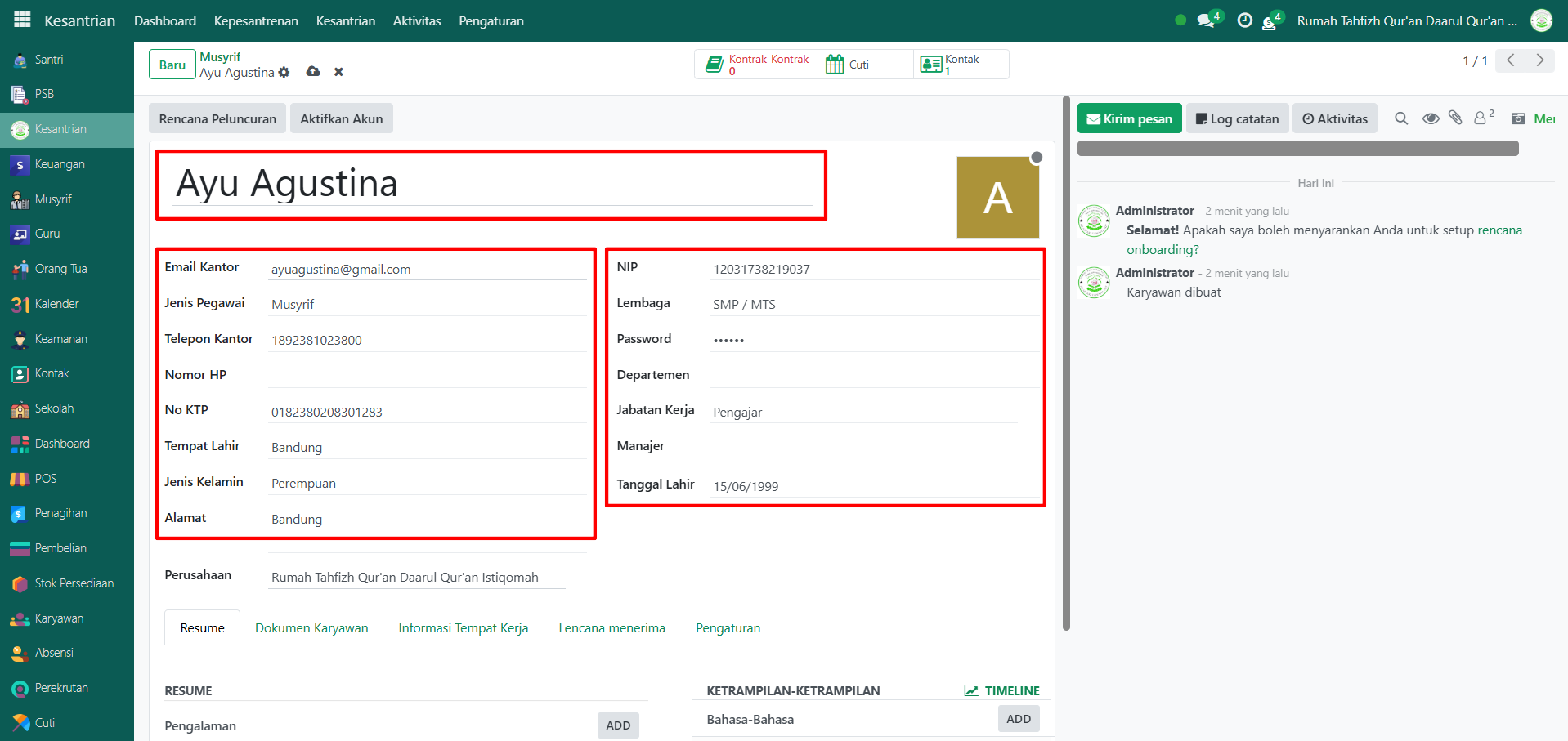This screenshot has height=741, width=1568.
Task: Toggle the eye icon in the chatter
Action: (1430, 118)
